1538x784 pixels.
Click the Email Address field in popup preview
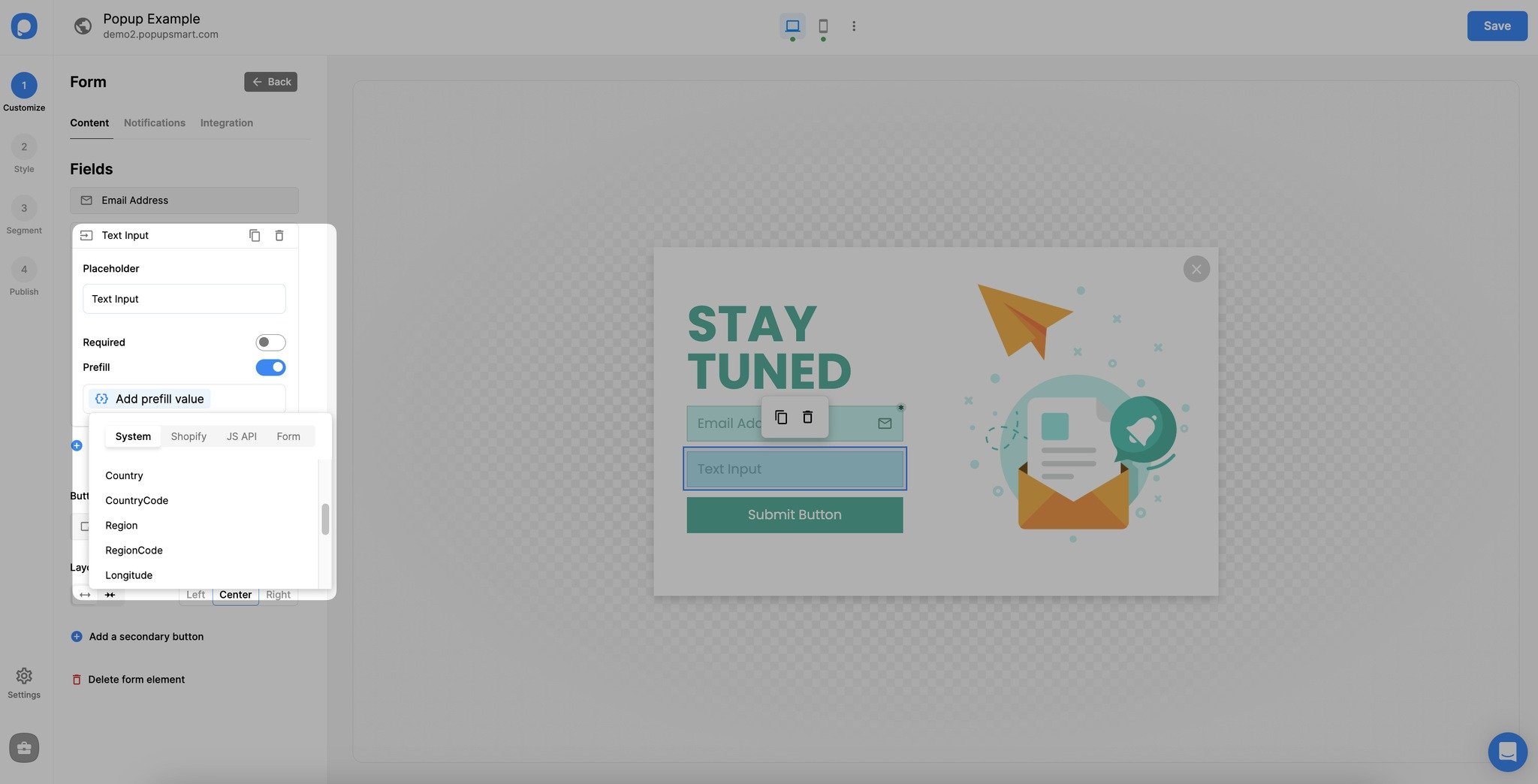pyautogui.click(x=795, y=424)
